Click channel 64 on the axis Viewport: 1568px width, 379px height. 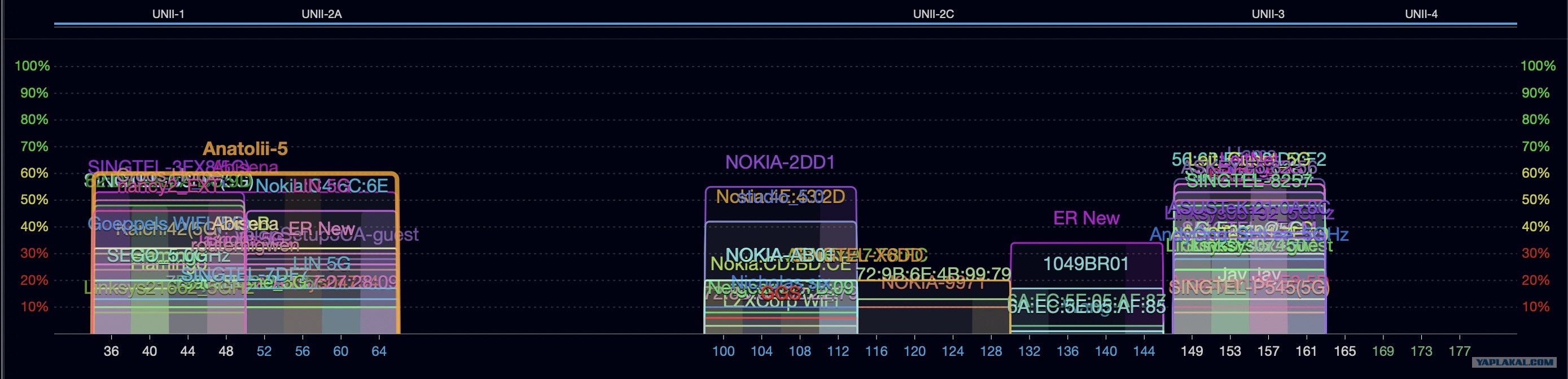[x=379, y=351]
